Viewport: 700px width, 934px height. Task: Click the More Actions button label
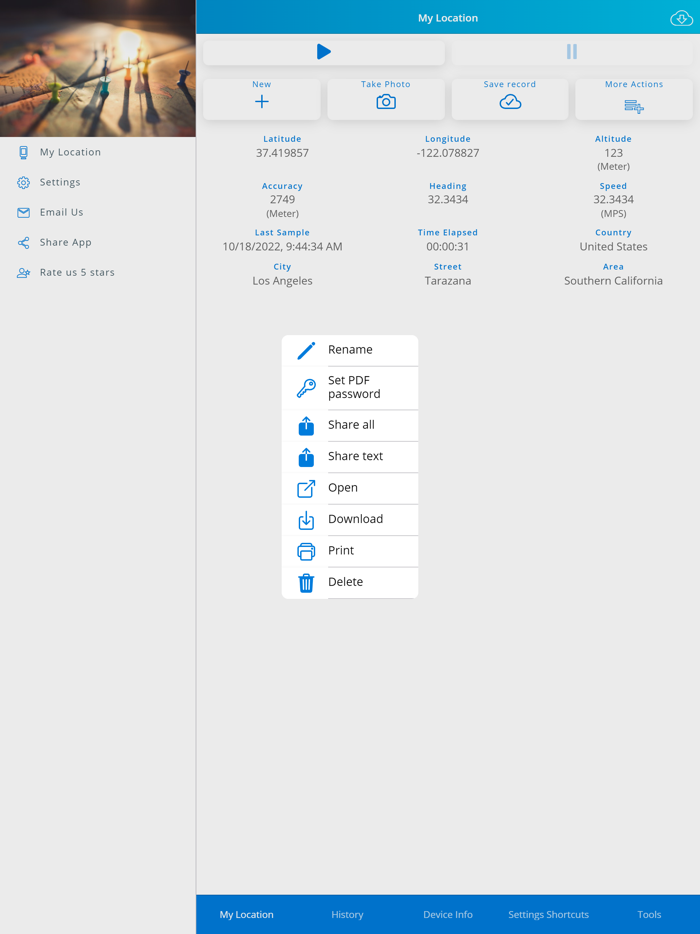634,85
